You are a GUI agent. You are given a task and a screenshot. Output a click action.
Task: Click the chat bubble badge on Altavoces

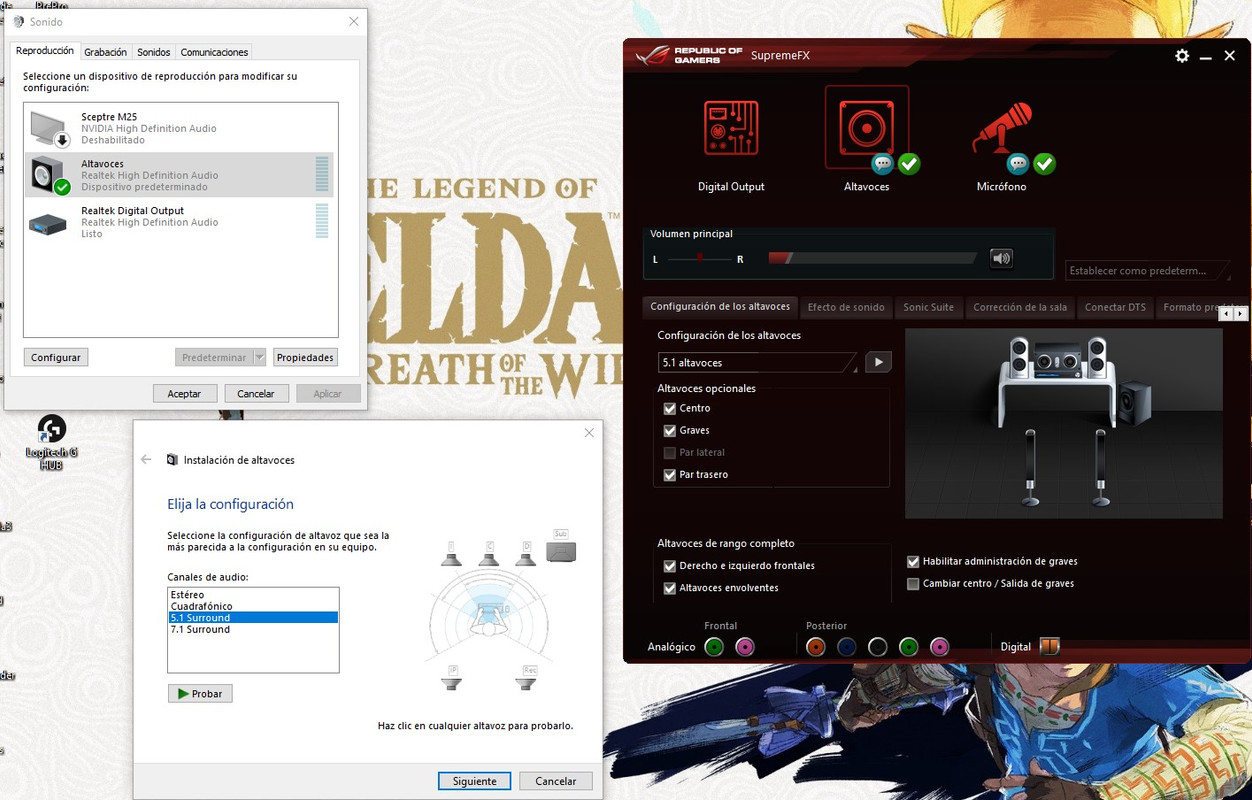point(882,163)
